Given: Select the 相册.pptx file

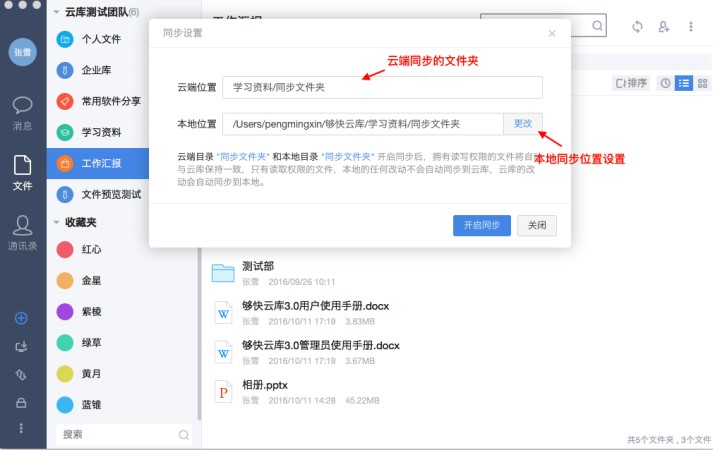Looking at the screenshot, I should point(265,385).
